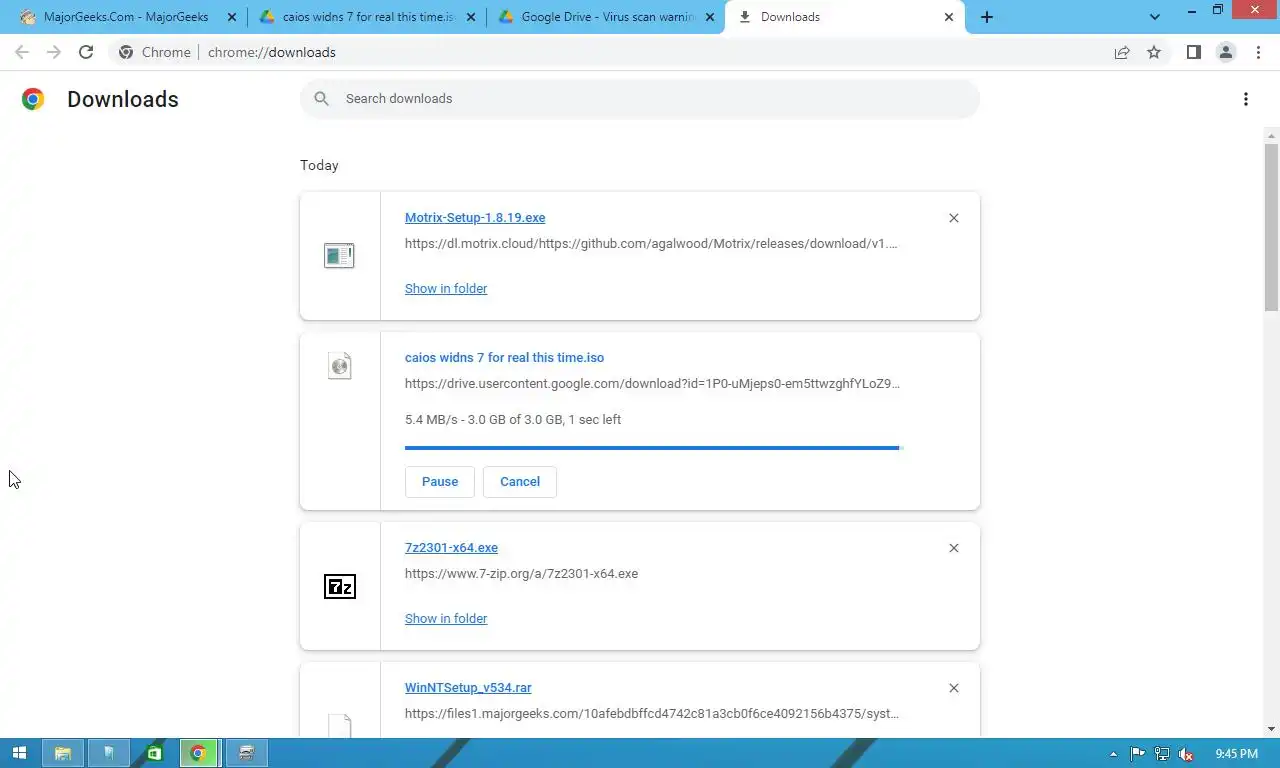Image resolution: width=1280 pixels, height=768 pixels.
Task: Click the Motrix-Setup file icon
Action: 339,256
